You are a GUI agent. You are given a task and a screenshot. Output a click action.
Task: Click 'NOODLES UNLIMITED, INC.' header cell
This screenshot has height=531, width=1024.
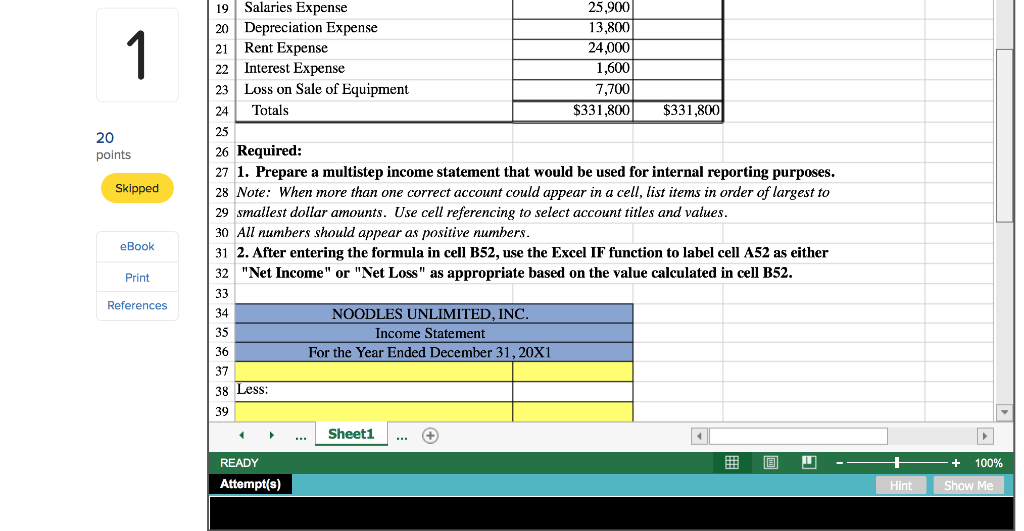pos(434,314)
